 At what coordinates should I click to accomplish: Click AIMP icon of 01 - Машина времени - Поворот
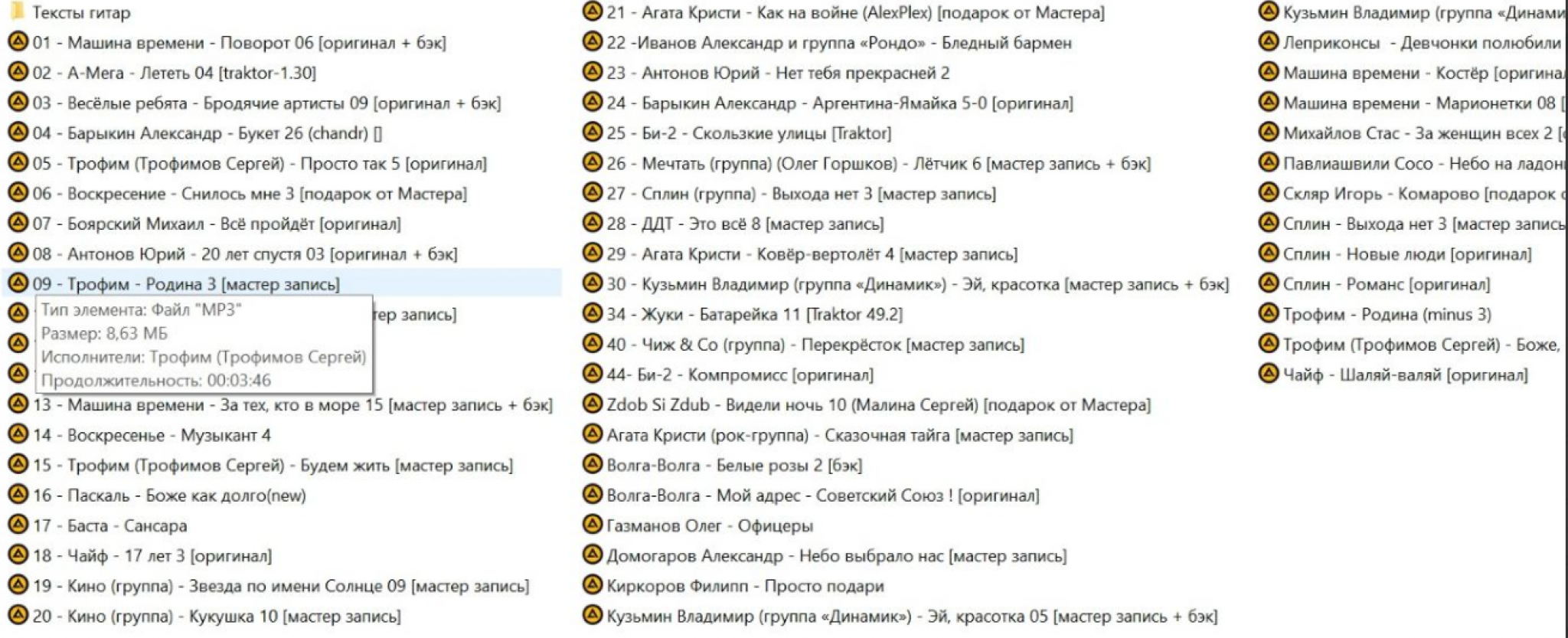point(18,41)
